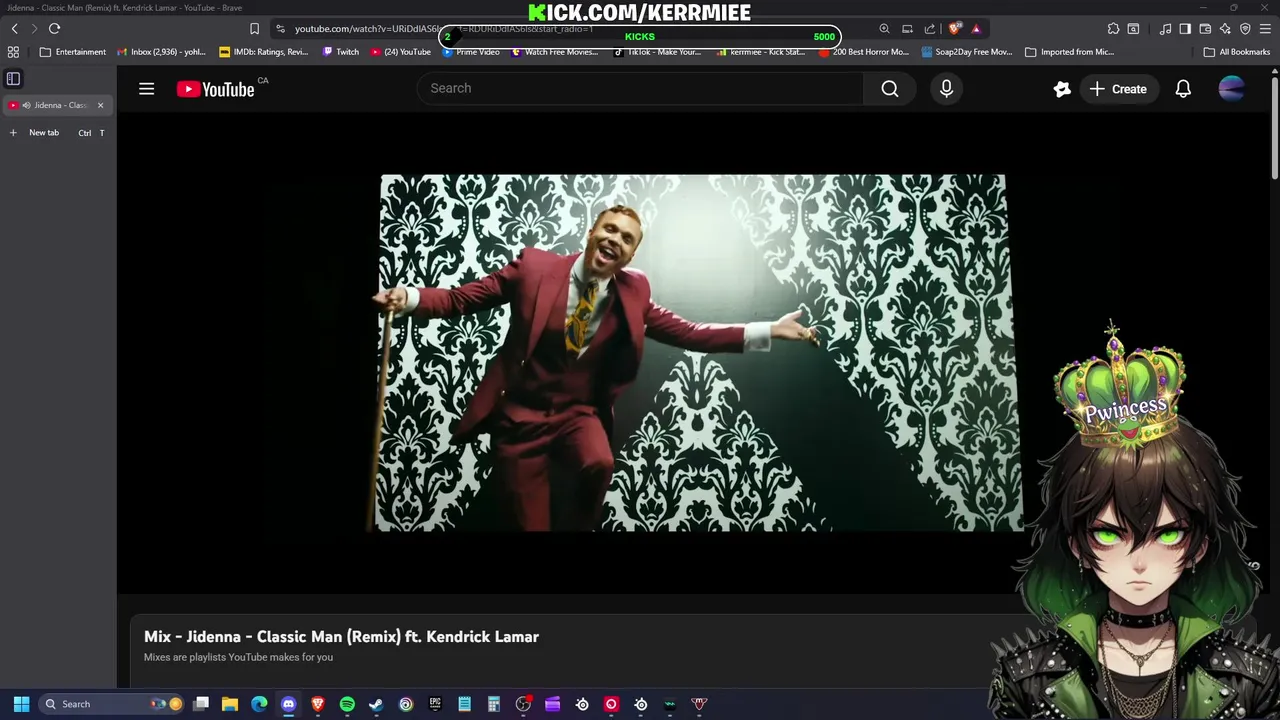Image resolution: width=1280 pixels, height=720 pixels.
Task: Click the share icon in address bar
Action: (x=930, y=29)
